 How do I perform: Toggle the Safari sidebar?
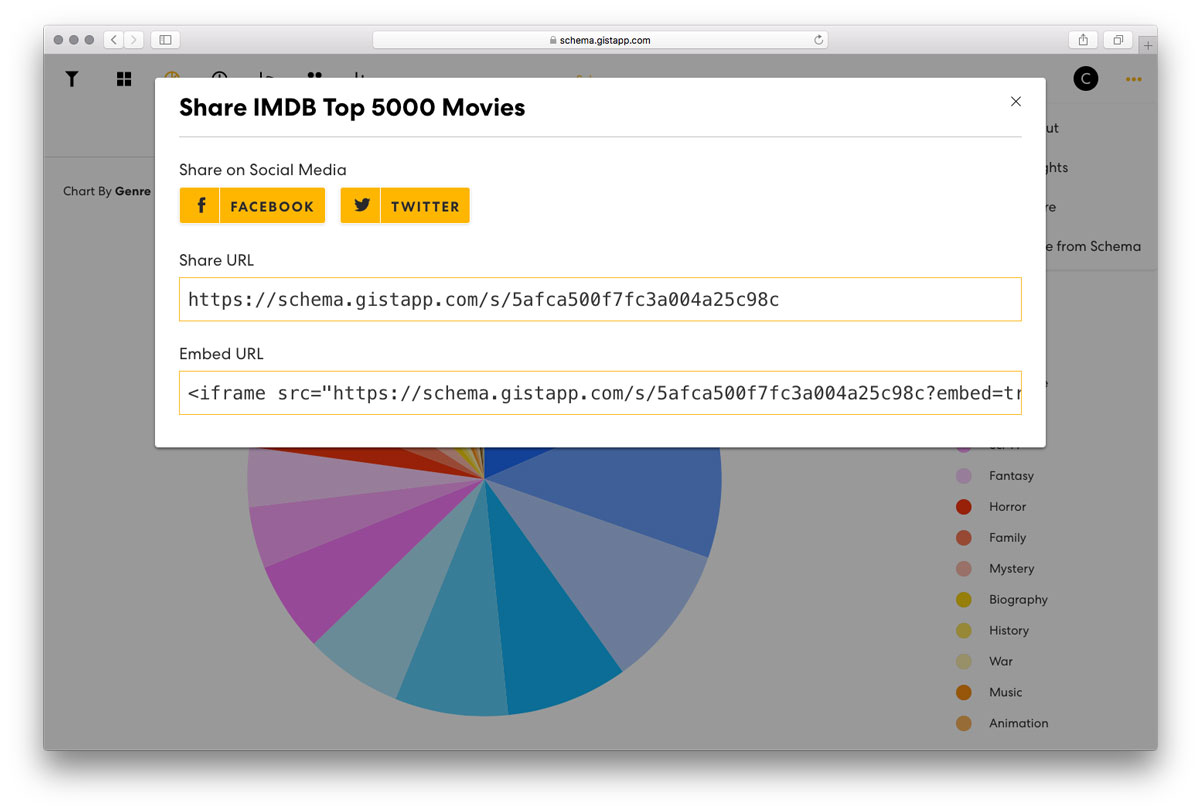165,40
